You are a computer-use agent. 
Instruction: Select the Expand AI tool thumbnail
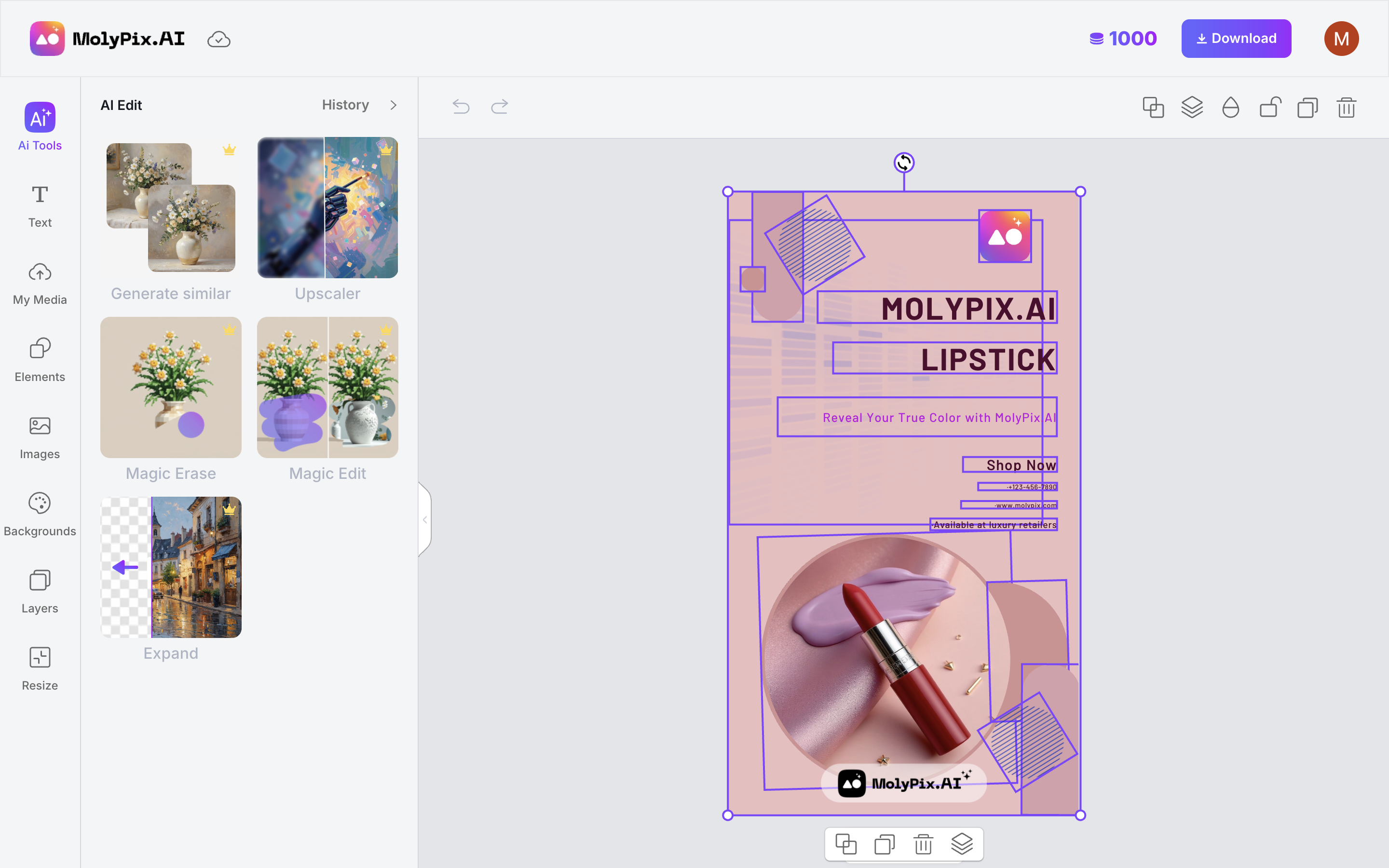(x=170, y=567)
